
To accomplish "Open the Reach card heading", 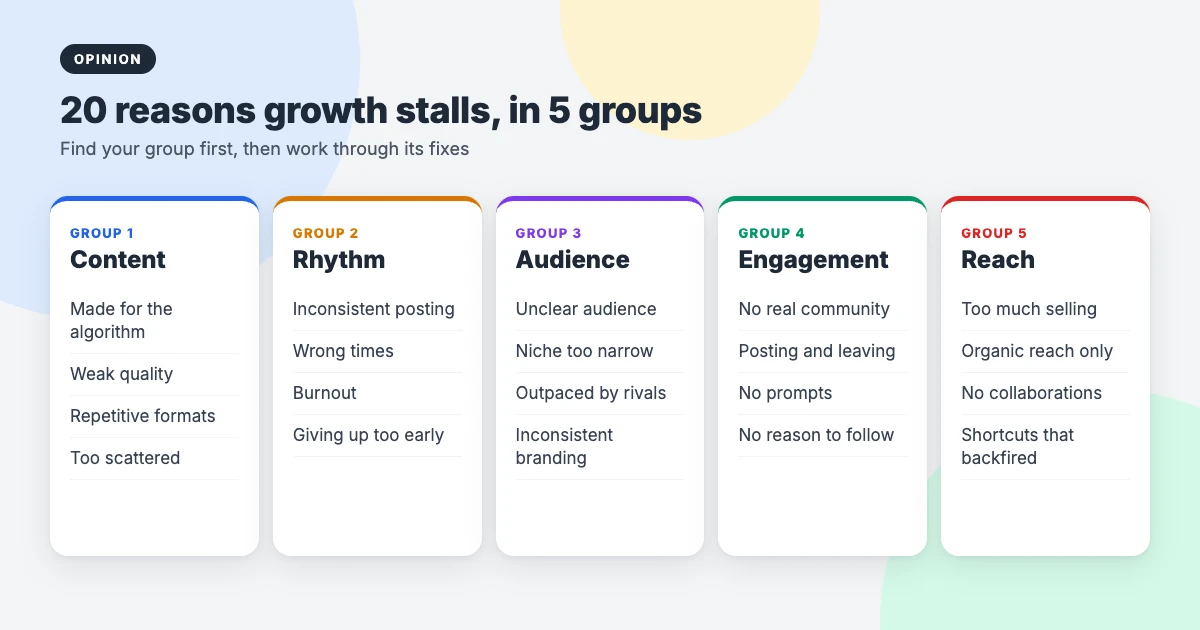I will click(998, 259).
